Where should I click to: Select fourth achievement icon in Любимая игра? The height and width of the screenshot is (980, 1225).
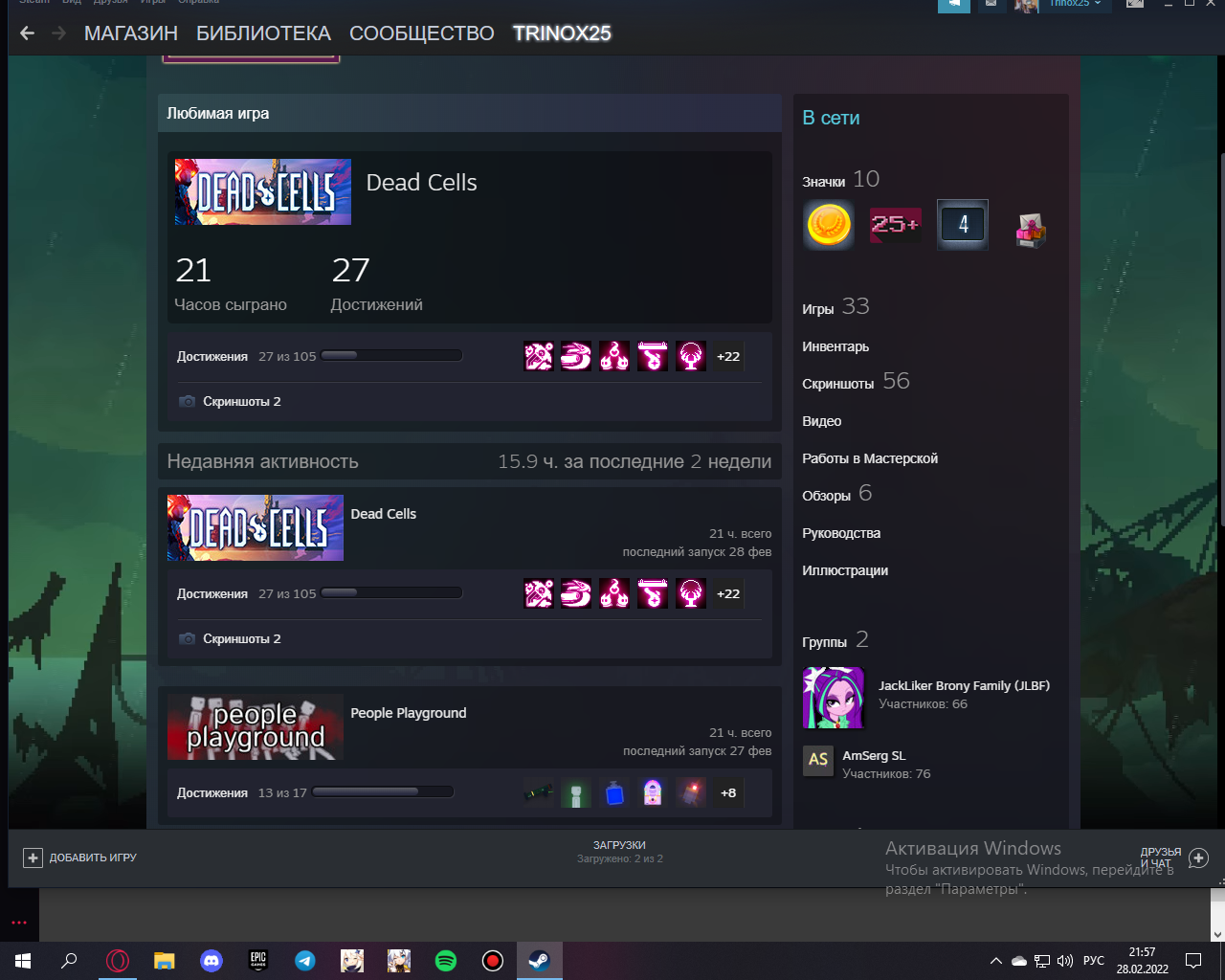(x=653, y=356)
